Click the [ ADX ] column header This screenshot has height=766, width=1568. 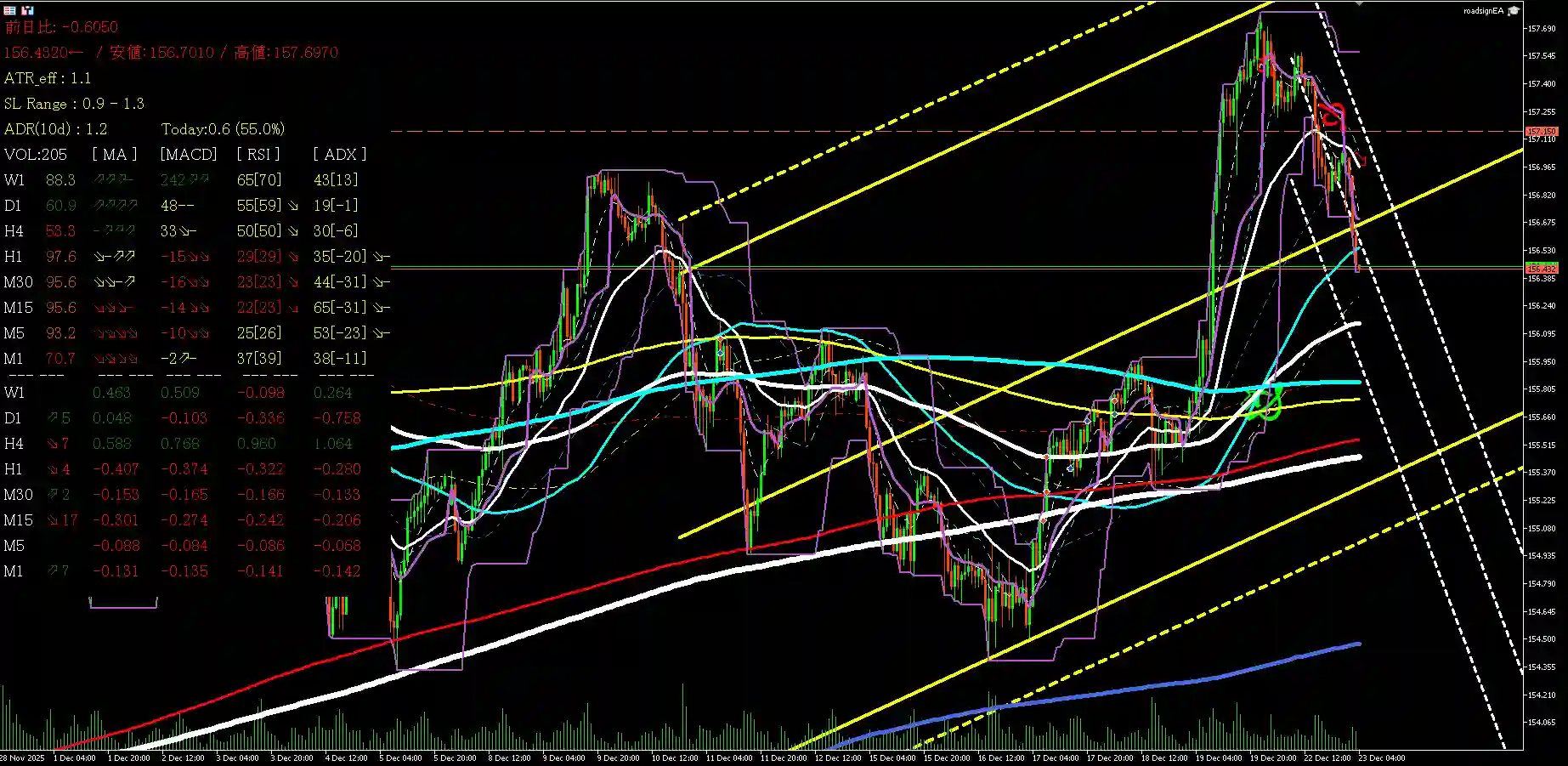340,155
